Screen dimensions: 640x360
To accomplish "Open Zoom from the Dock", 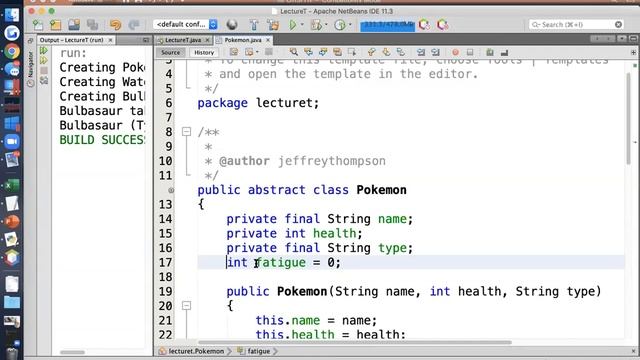I will [x=12, y=142].
